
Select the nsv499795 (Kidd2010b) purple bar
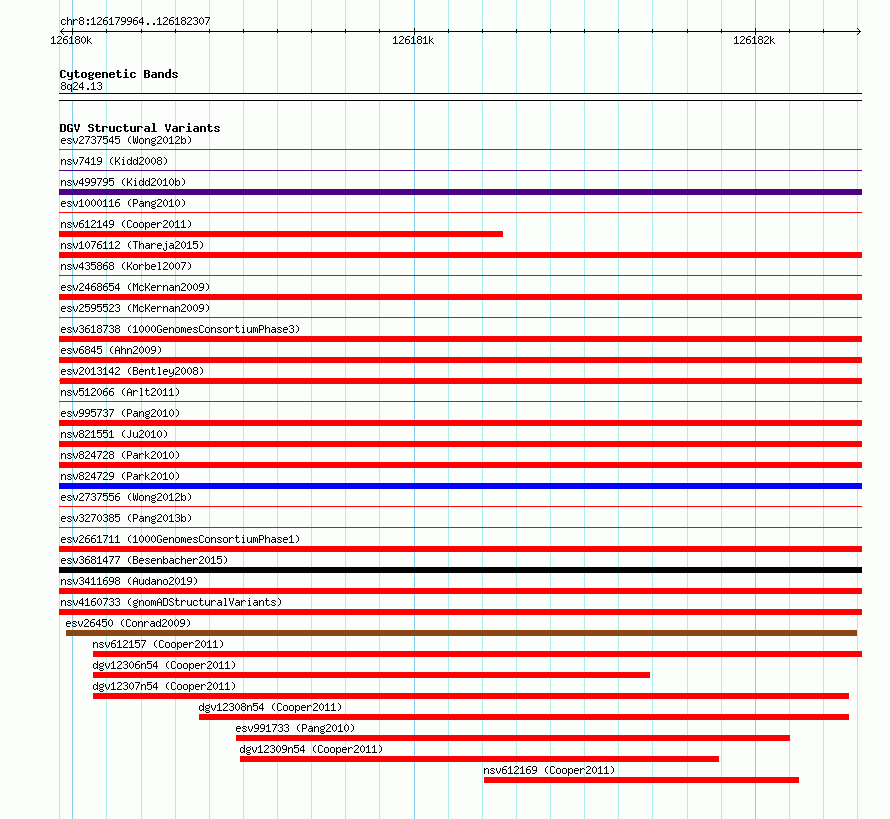(x=460, y=192)
